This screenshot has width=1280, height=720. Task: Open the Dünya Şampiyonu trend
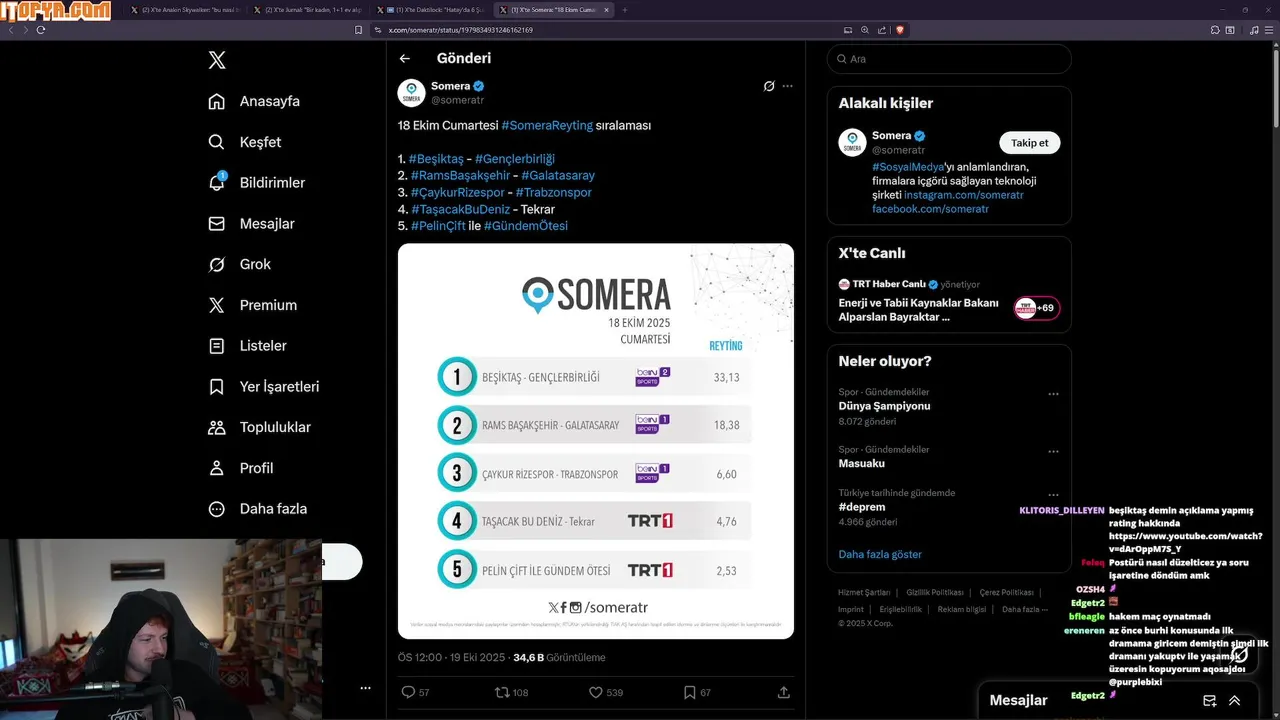885,406
